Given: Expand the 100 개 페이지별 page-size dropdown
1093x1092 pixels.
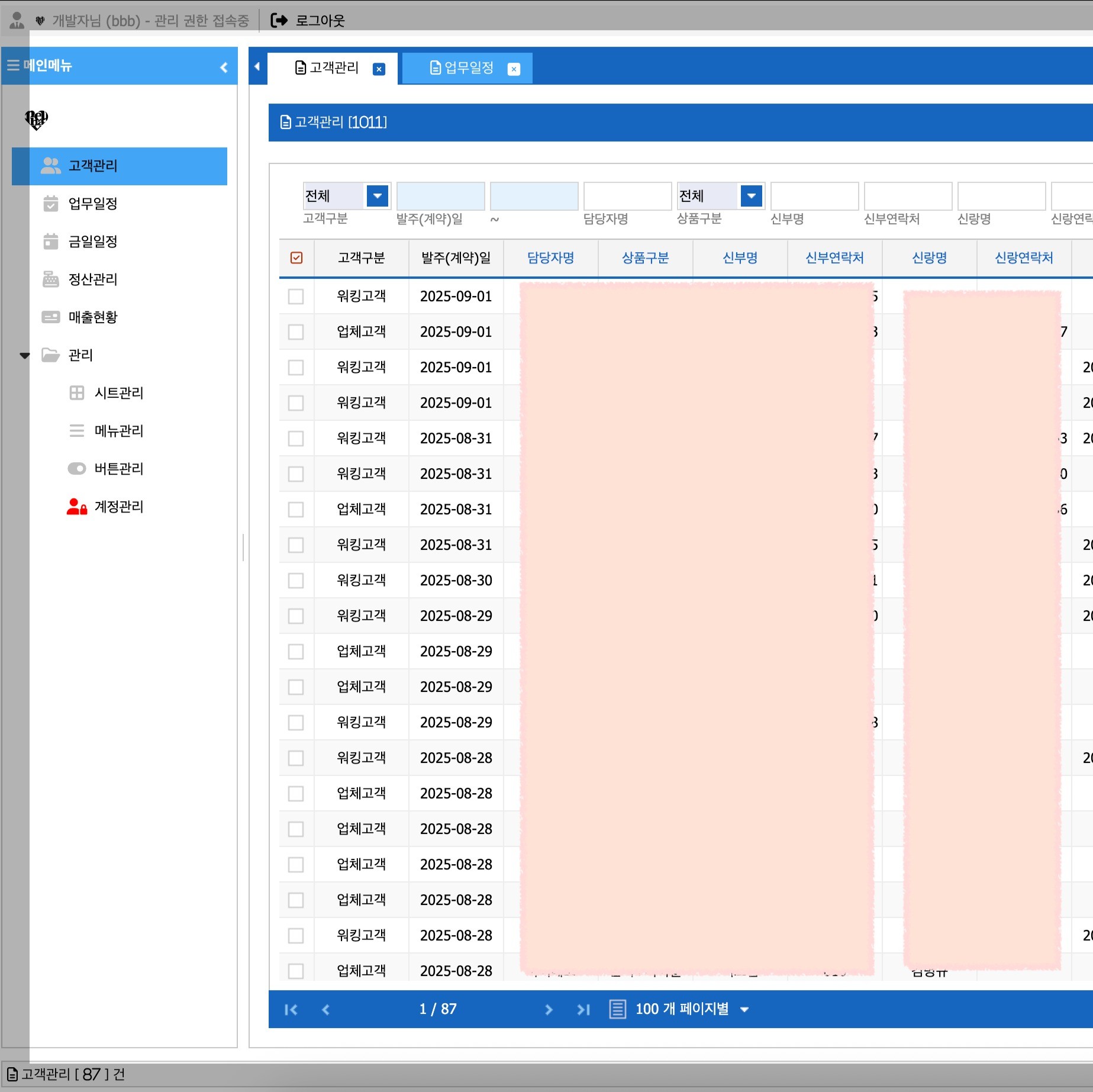Looking at the screenshot, I should (x=744, y=1010).
